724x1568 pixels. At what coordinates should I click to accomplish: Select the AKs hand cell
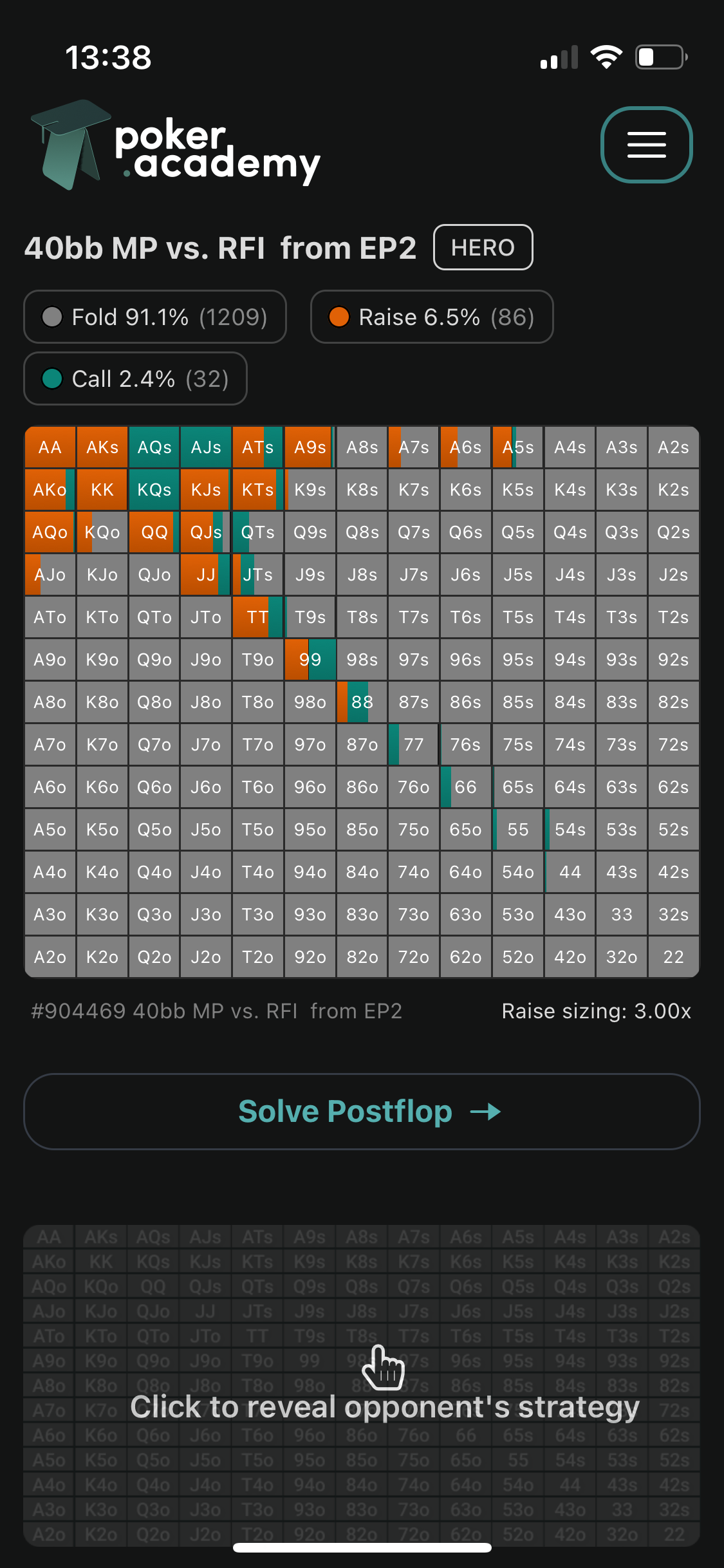click(x=102, y=447)
